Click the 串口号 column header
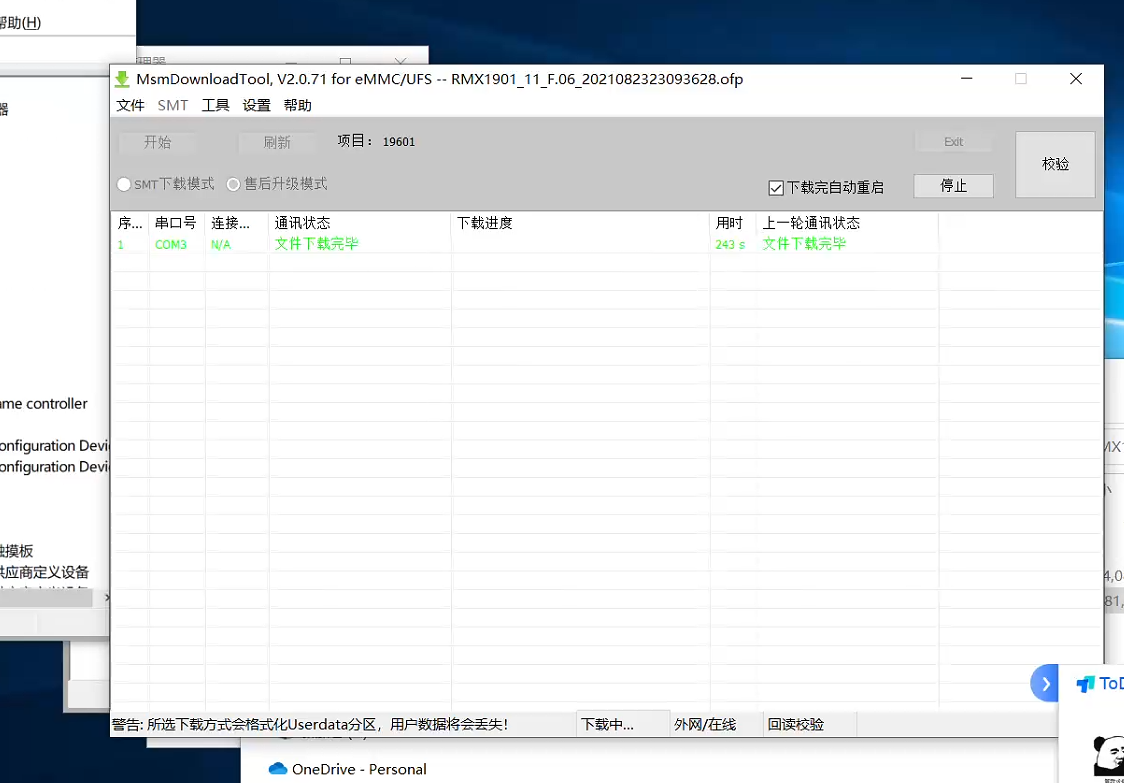The image size is (1124, 783). 176,223
